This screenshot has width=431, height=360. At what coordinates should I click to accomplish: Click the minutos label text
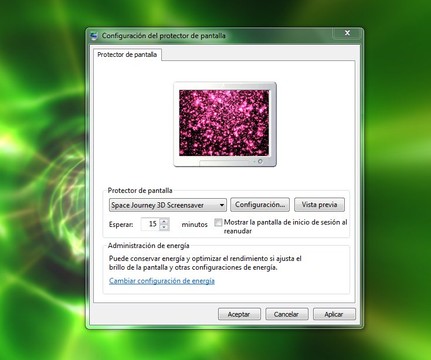194,225
